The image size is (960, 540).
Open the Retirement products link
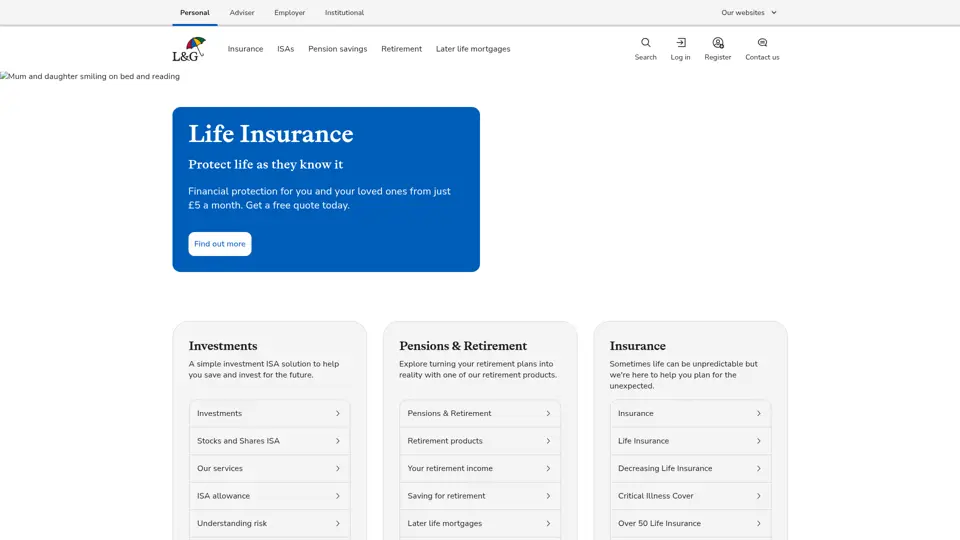pyautogui.click(x=480, y=441)
